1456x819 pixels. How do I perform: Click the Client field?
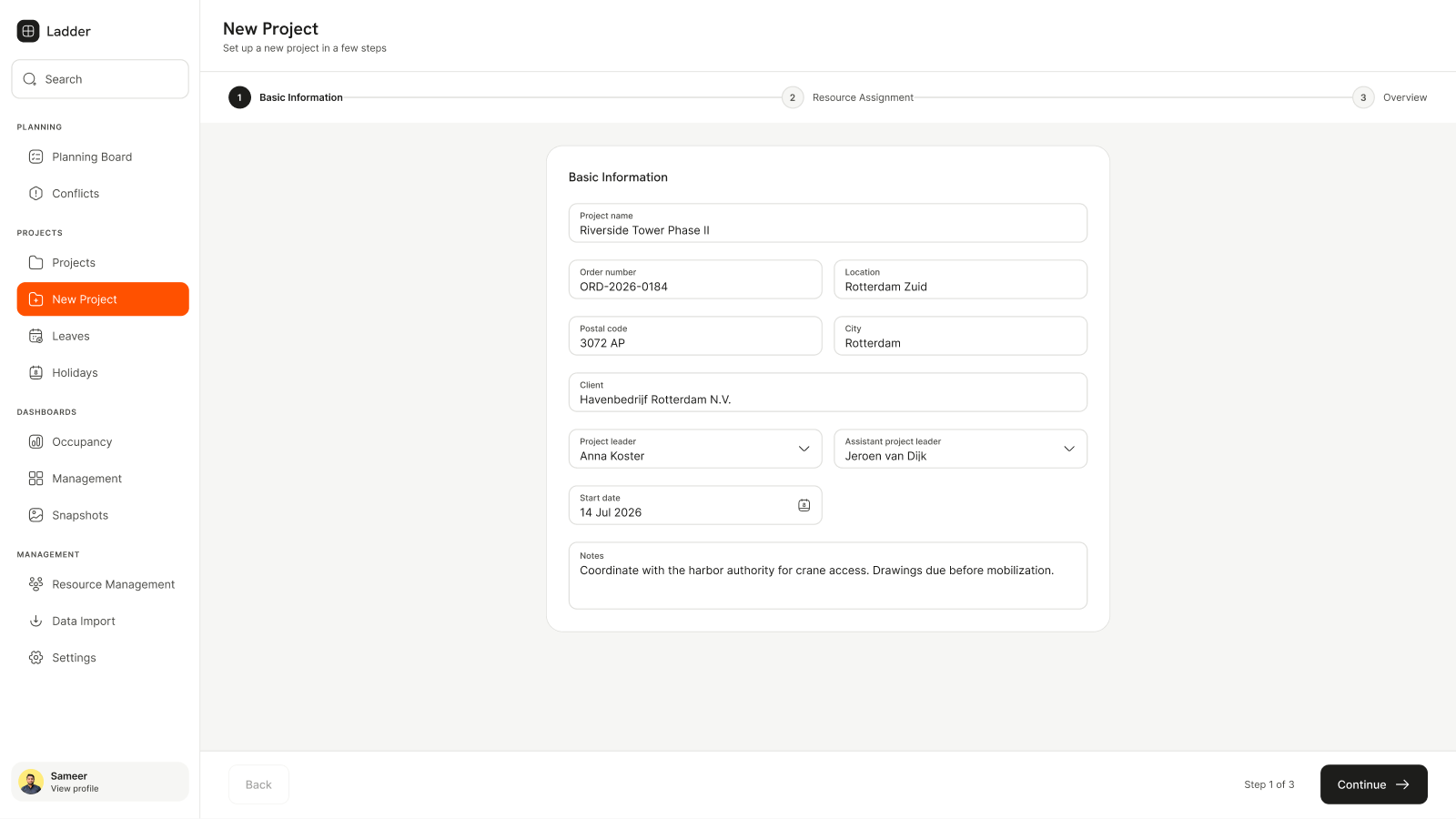(x=828, y=392)
